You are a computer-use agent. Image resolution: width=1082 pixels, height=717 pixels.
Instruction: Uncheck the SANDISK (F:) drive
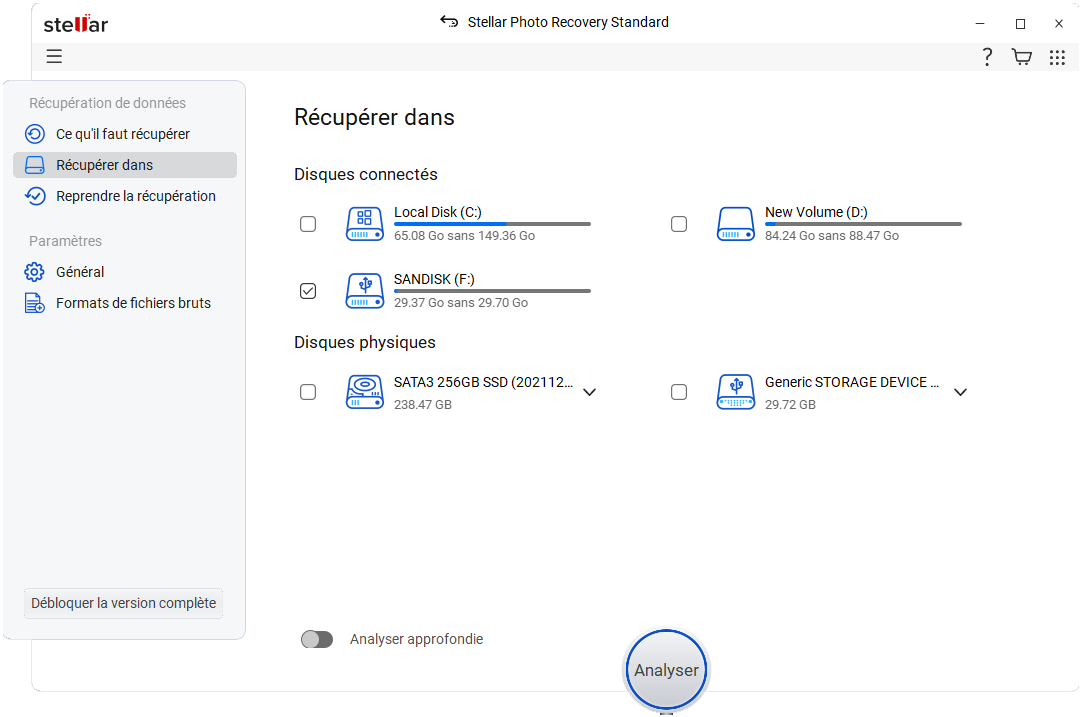point(308,291)
